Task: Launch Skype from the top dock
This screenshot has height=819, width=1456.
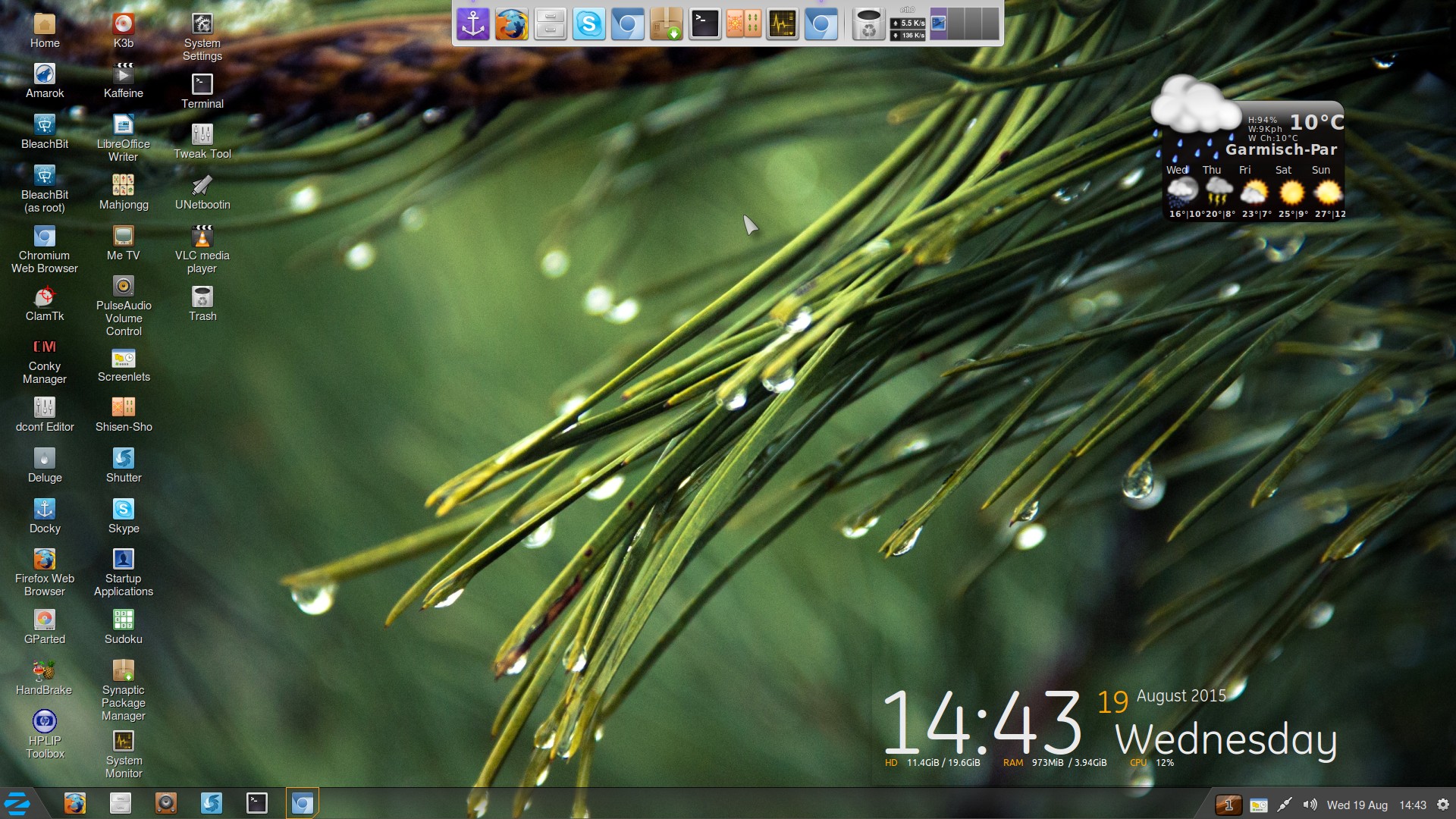Action: point(588,24)
